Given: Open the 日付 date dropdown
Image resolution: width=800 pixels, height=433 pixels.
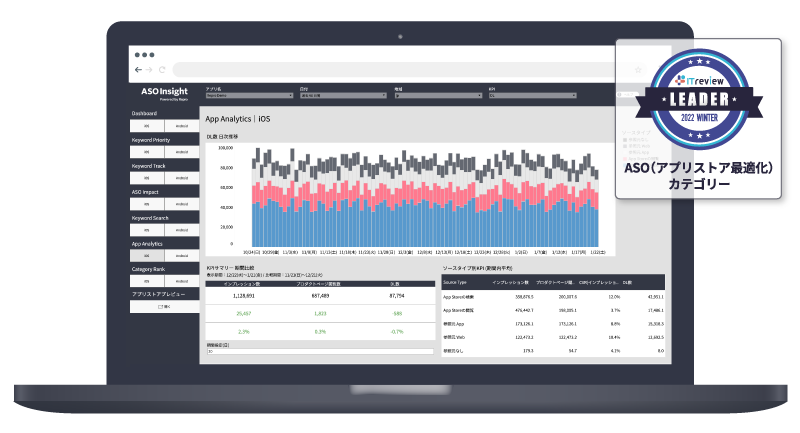Looking at the screenshot, I should (343, 95).
